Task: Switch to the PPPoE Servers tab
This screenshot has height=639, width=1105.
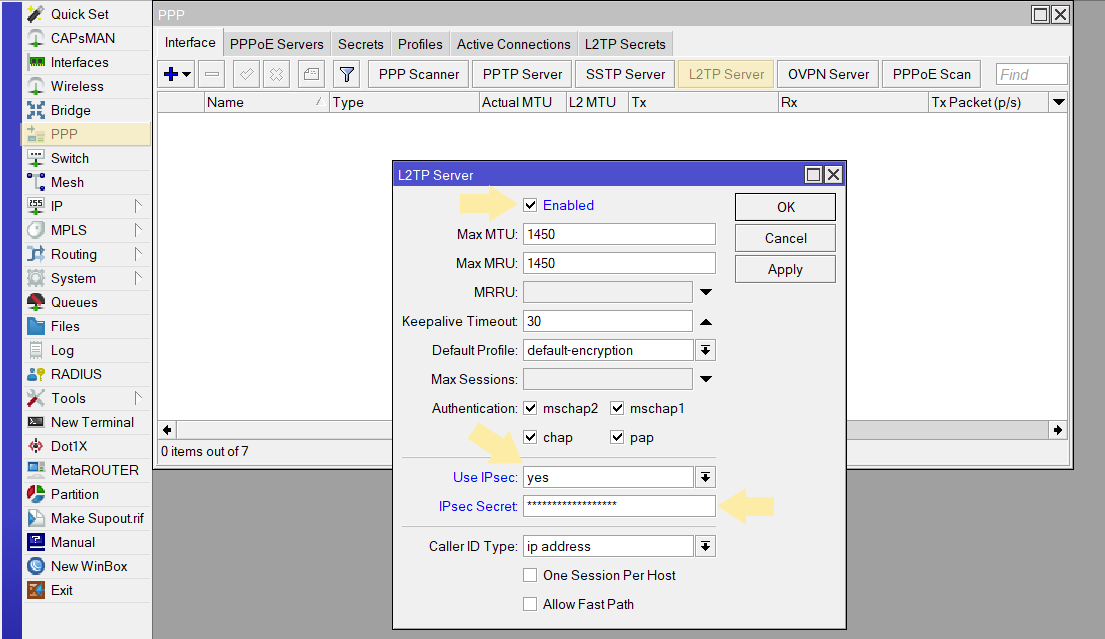Action: point(276,44)
